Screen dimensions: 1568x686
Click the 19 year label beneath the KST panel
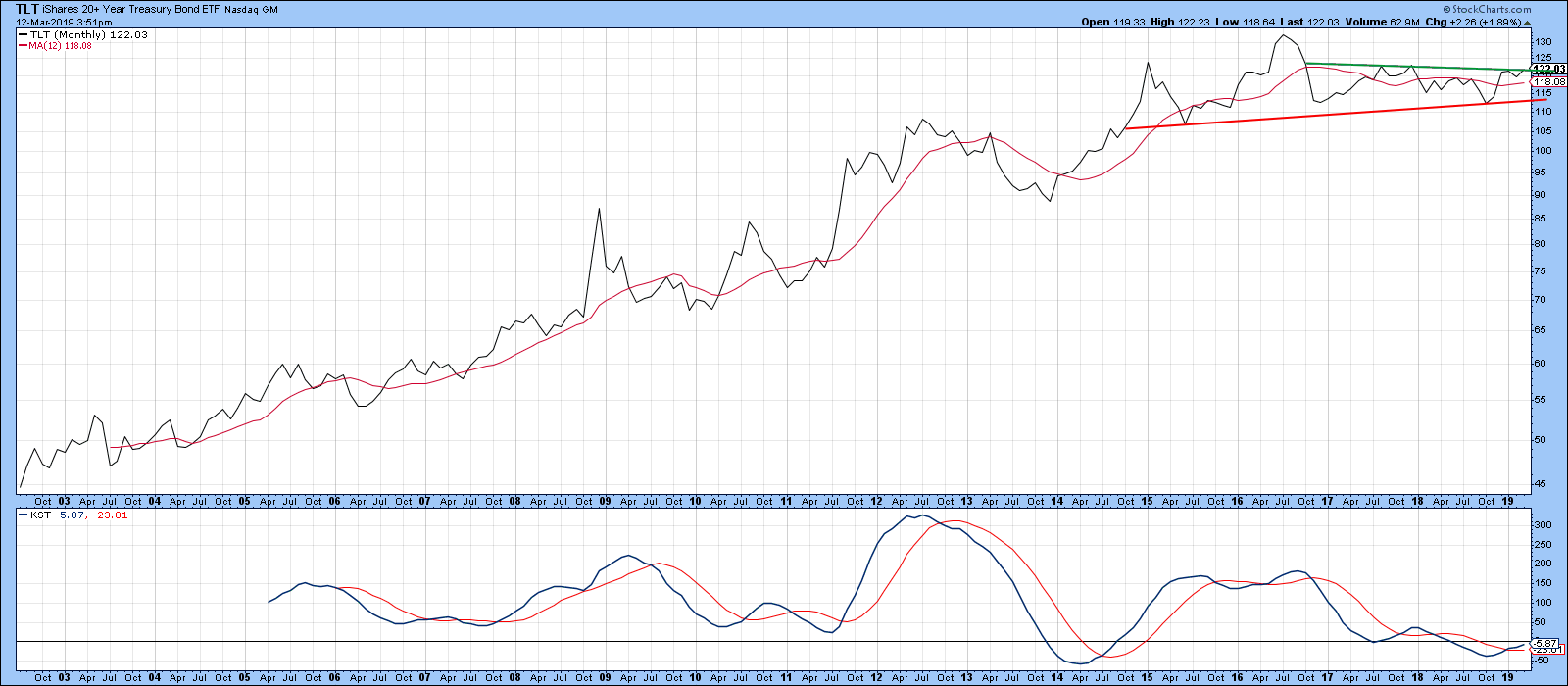coord(1508,677)
